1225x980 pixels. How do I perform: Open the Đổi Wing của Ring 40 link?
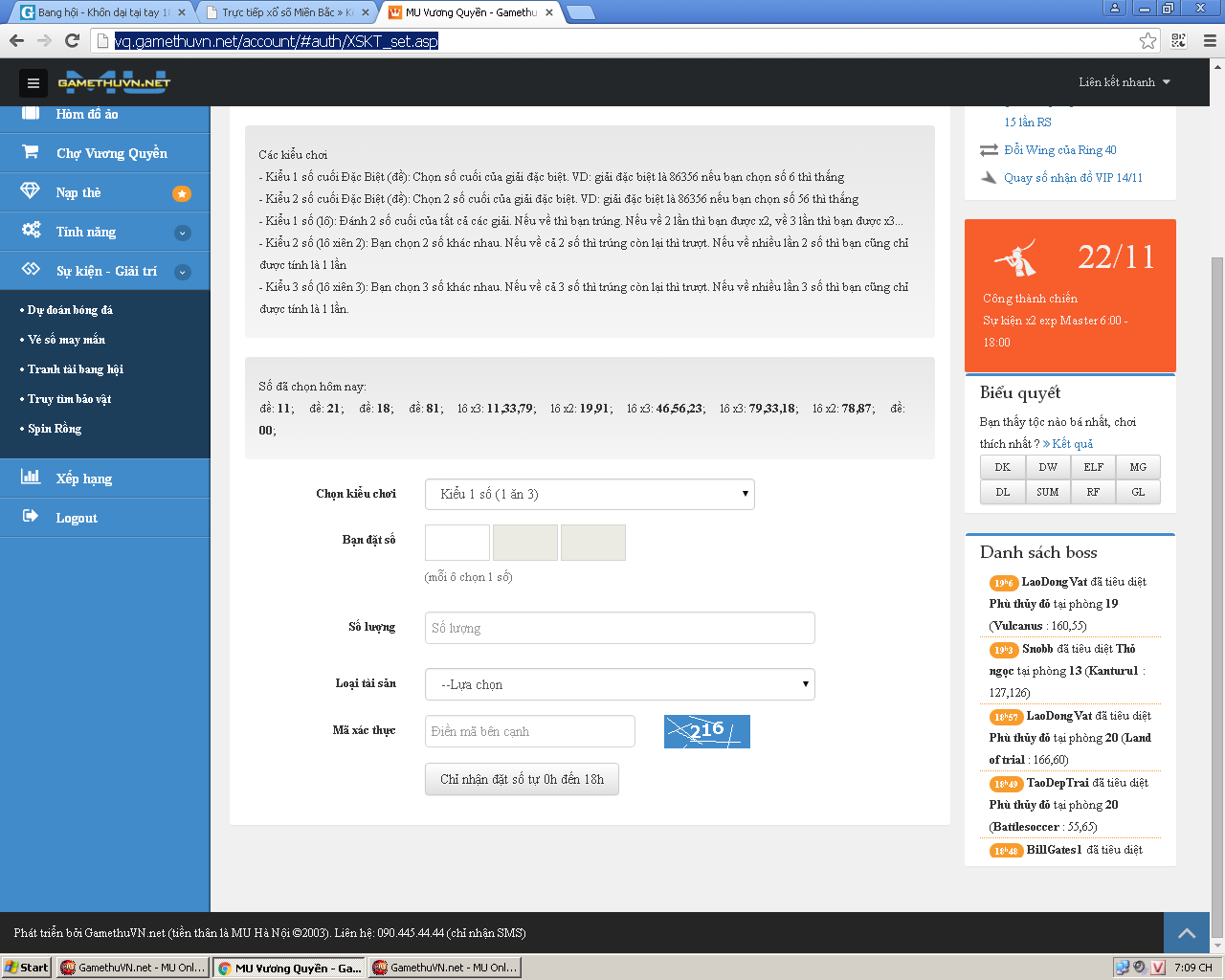pos(1059,150)
